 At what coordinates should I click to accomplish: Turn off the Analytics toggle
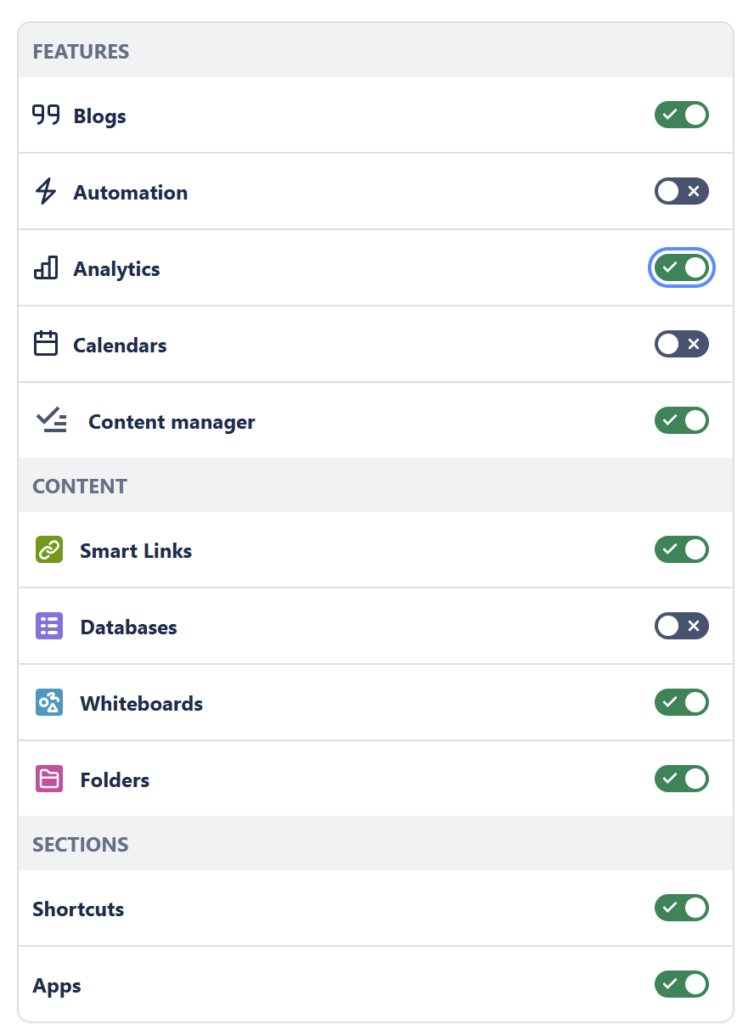pyautogui.click(x=682, y=268)
